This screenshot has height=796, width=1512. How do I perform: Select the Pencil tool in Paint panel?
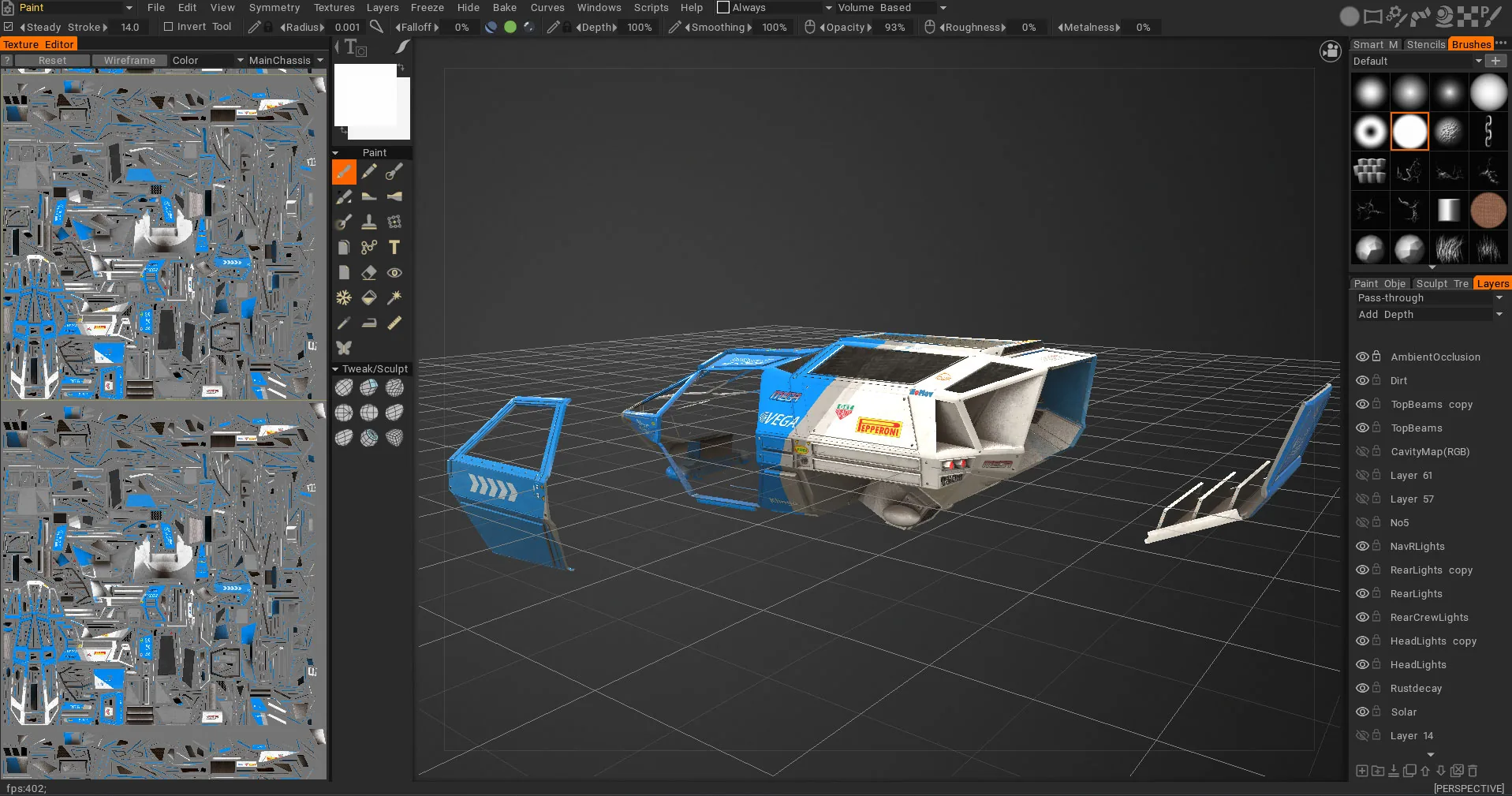[x=369, y=171]
